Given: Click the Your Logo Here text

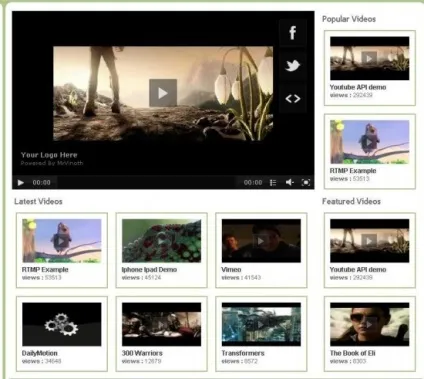Looking at the screenshot, I should tap(49, 155).
